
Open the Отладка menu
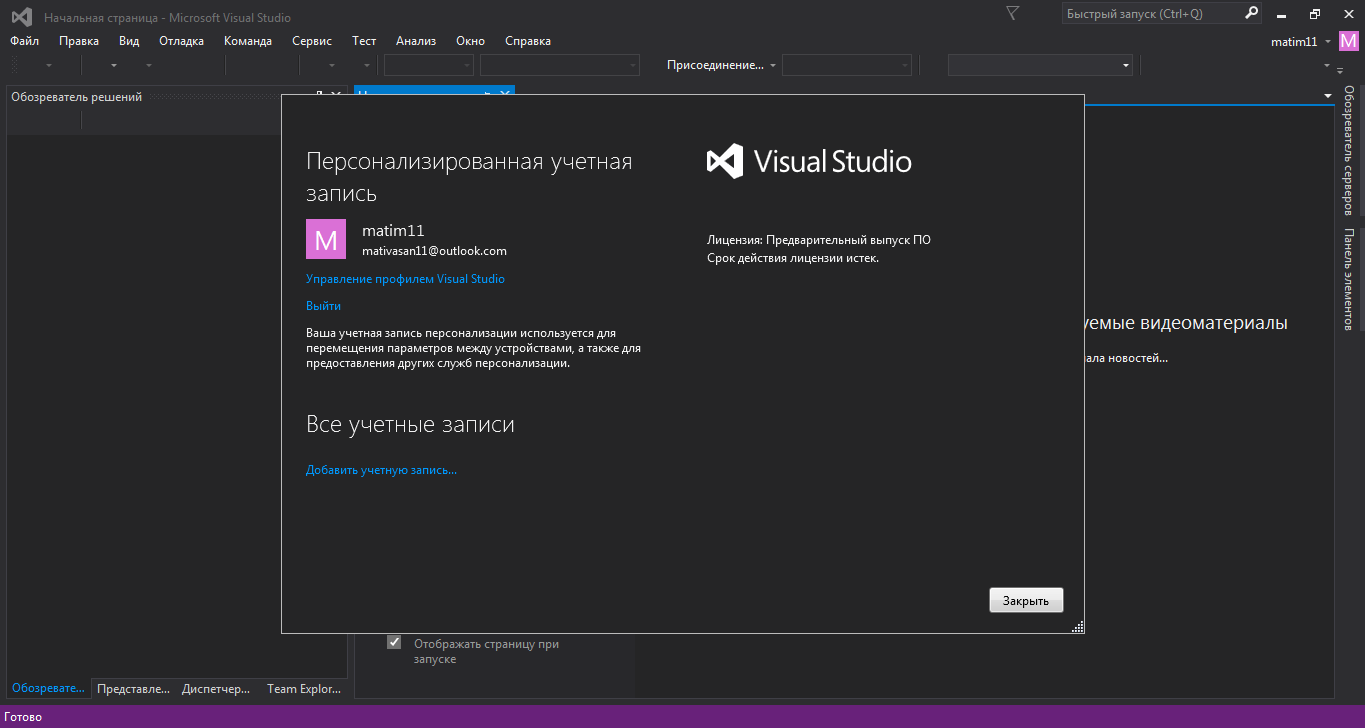[x=181, y=41]
